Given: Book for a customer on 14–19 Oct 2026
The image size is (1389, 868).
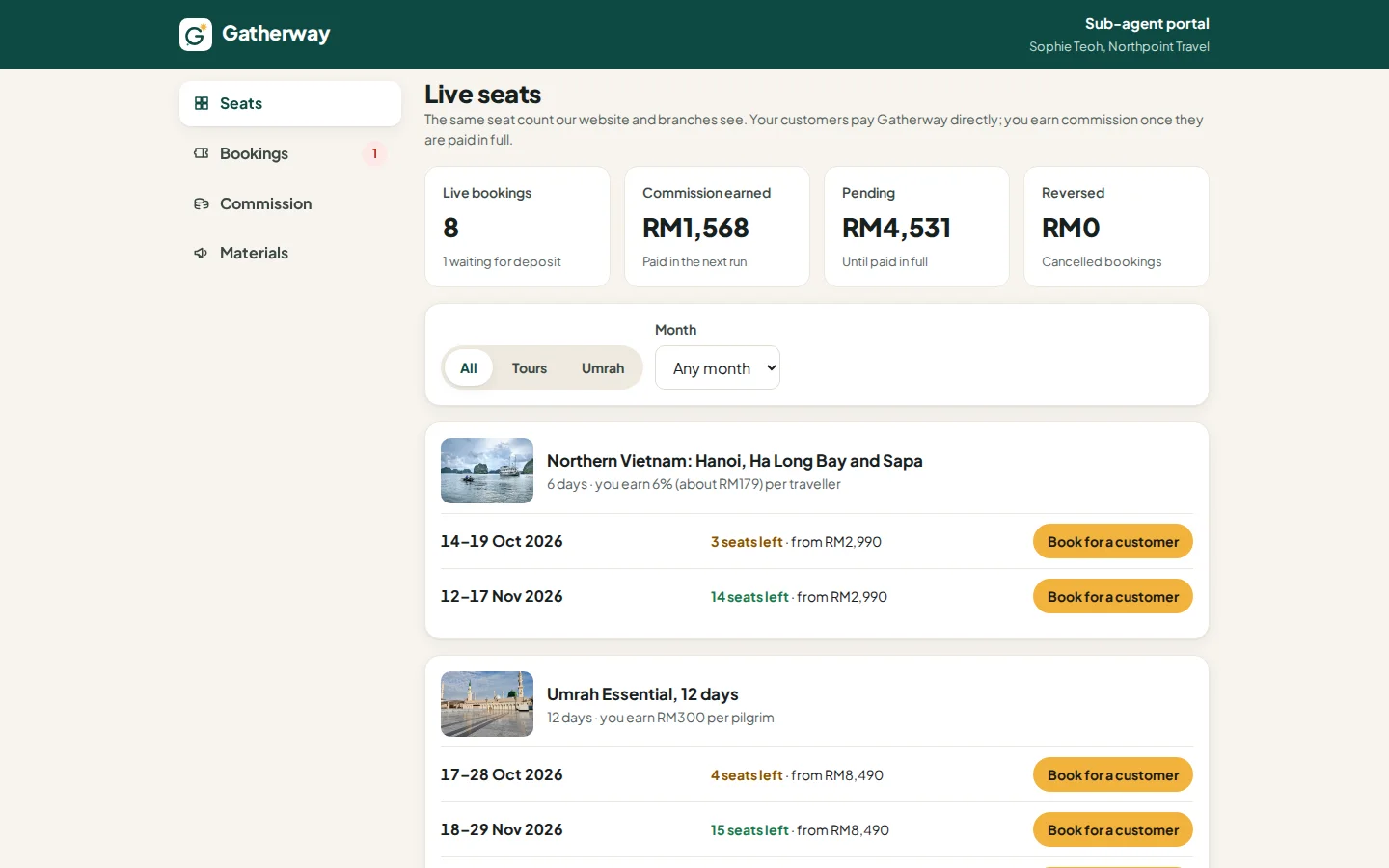Looking at the screenshot, I should click(x=1113, y=541).
